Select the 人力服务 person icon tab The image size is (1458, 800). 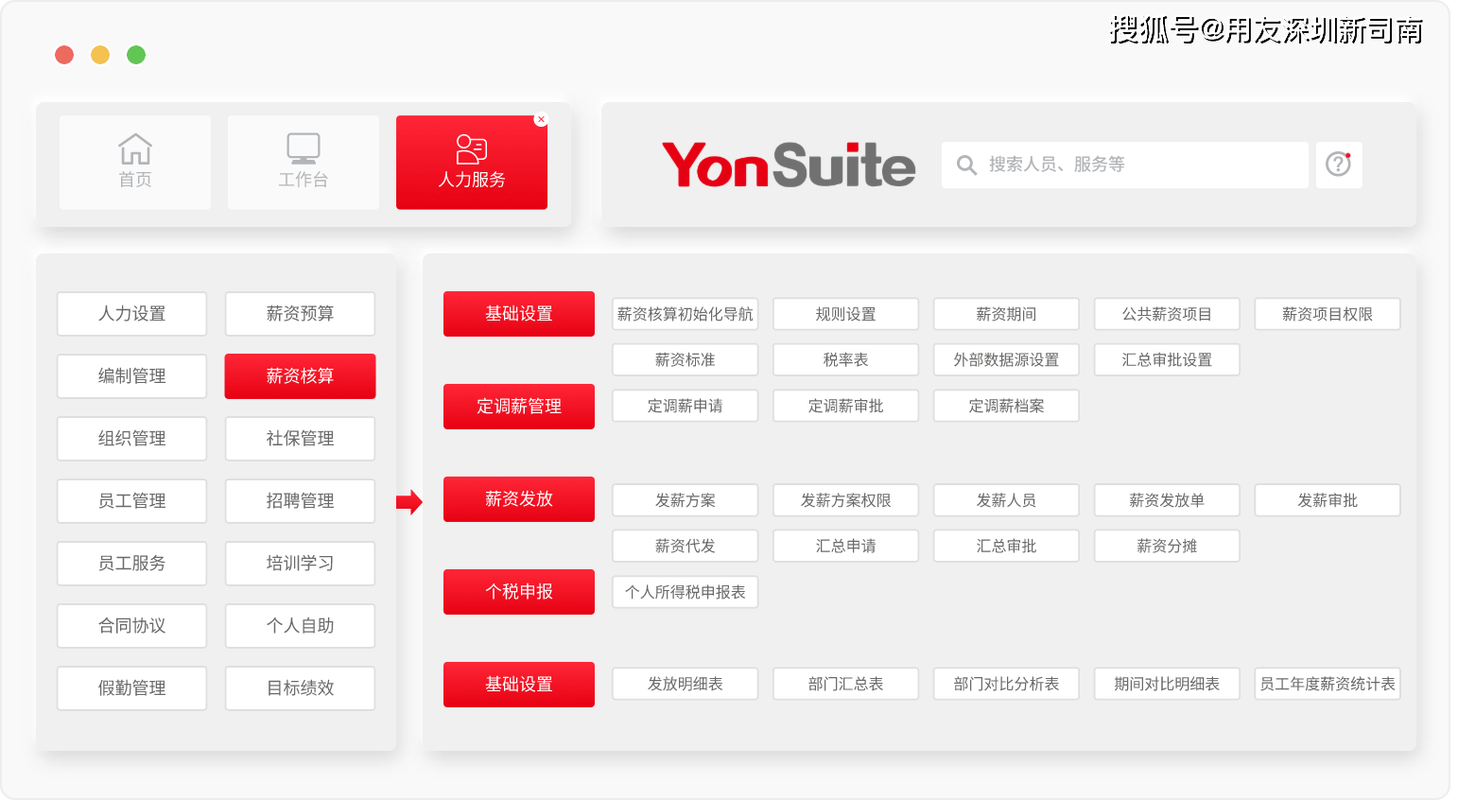click(x=471, y=162)
